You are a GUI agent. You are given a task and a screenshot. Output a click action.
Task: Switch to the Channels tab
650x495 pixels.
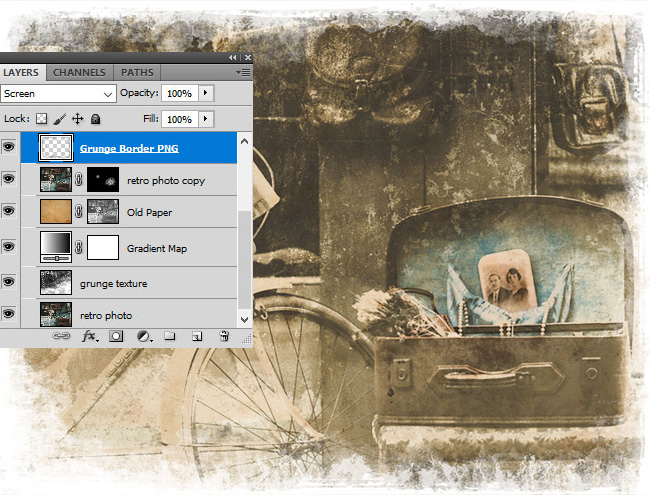(x=79, y=72)
